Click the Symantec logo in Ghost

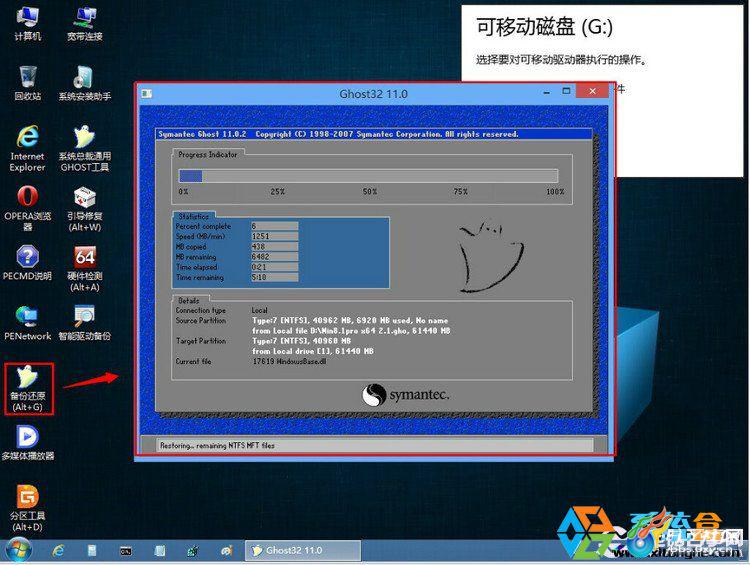tap(405, 395)
